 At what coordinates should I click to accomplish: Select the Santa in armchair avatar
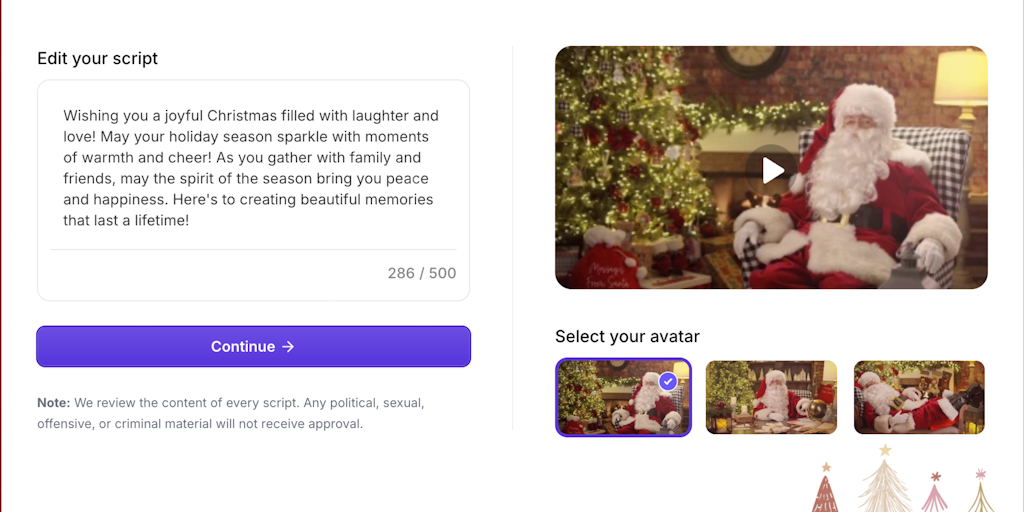623,397
